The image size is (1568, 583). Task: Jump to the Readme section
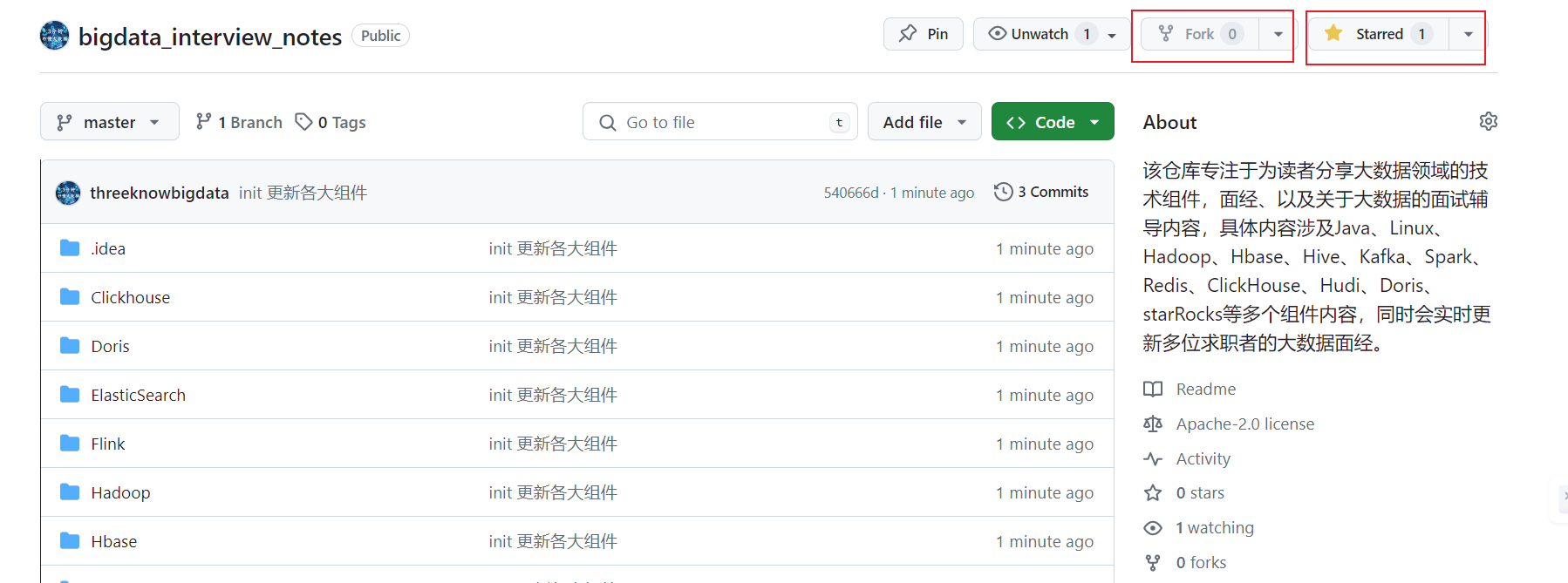1205,389
